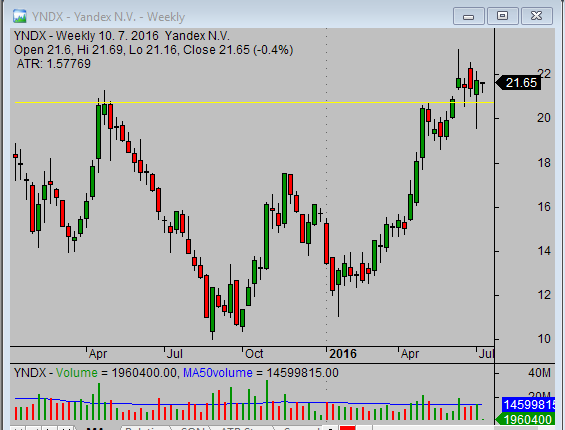This screenshot has height=430, width=565.
Task: Click the chart window icon in title bar
Action: [x=19, y=16]
